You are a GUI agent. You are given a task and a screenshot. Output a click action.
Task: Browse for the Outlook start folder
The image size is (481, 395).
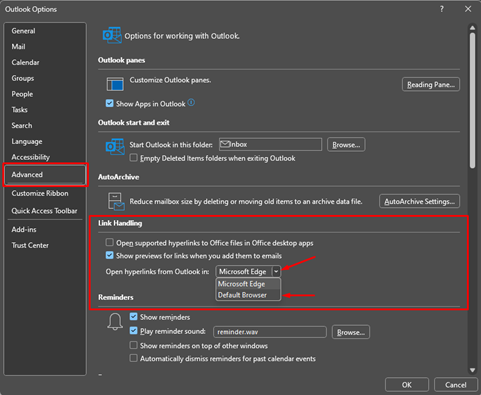pos(346,145)
